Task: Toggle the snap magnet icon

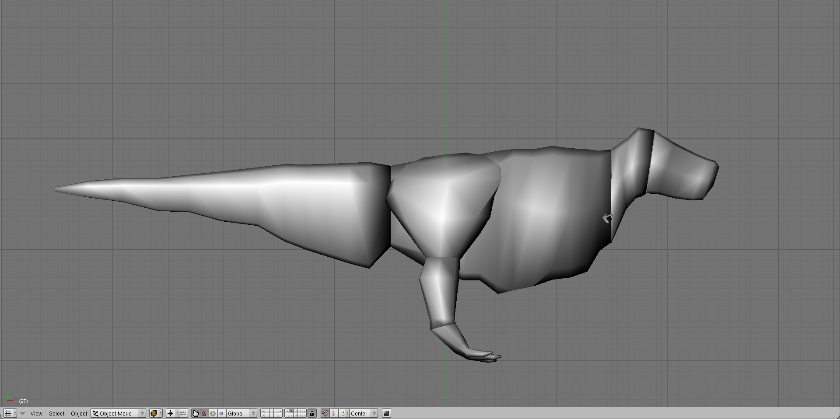Action: click(x=325, y=413)
